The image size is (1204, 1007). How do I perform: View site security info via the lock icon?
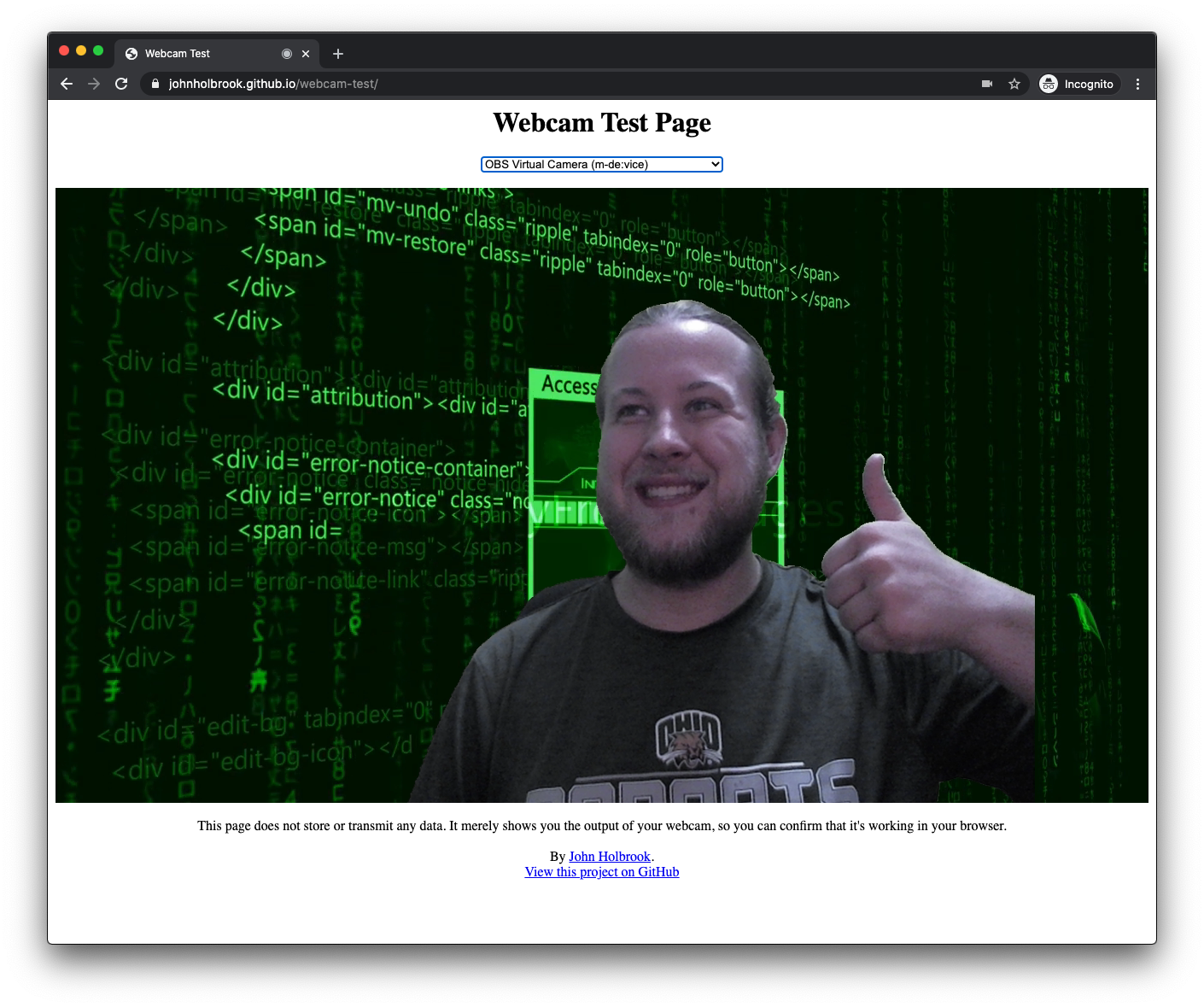[x=155, y=84]
